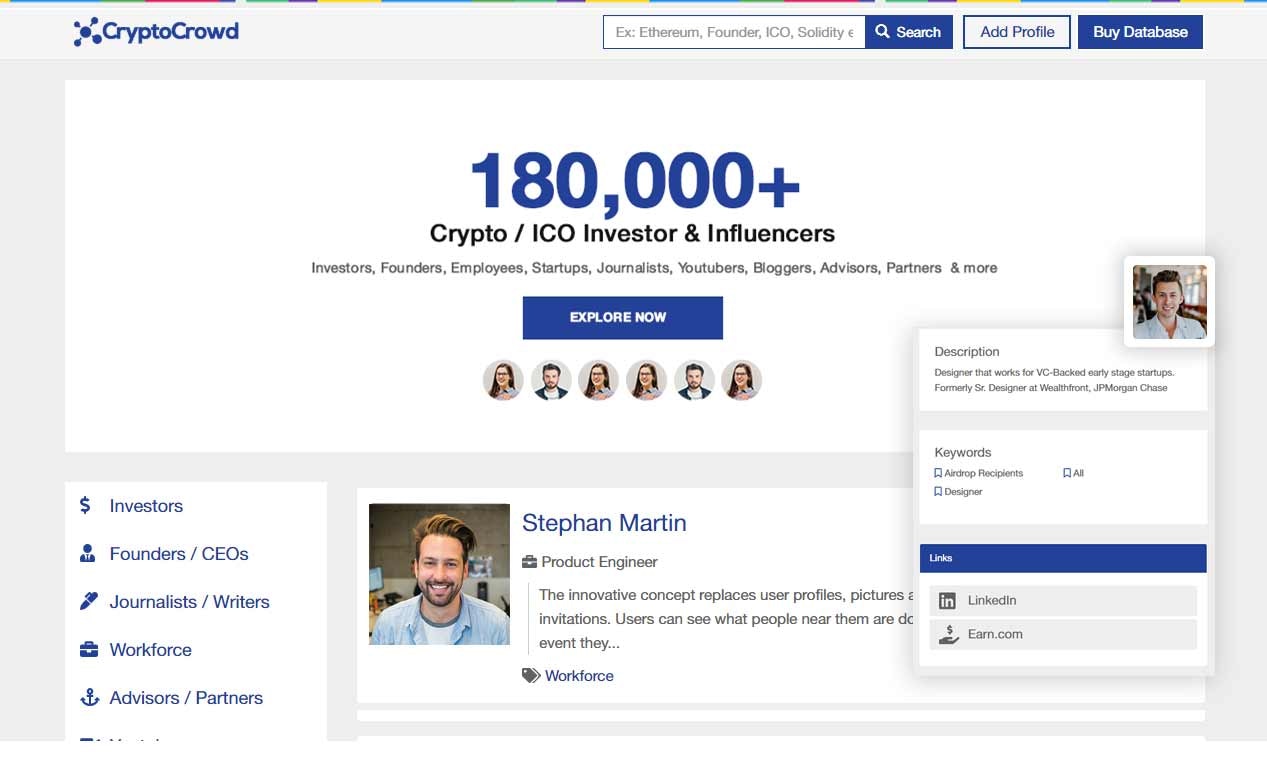Click the designer's profile photo in popup card

[1169, 302]
